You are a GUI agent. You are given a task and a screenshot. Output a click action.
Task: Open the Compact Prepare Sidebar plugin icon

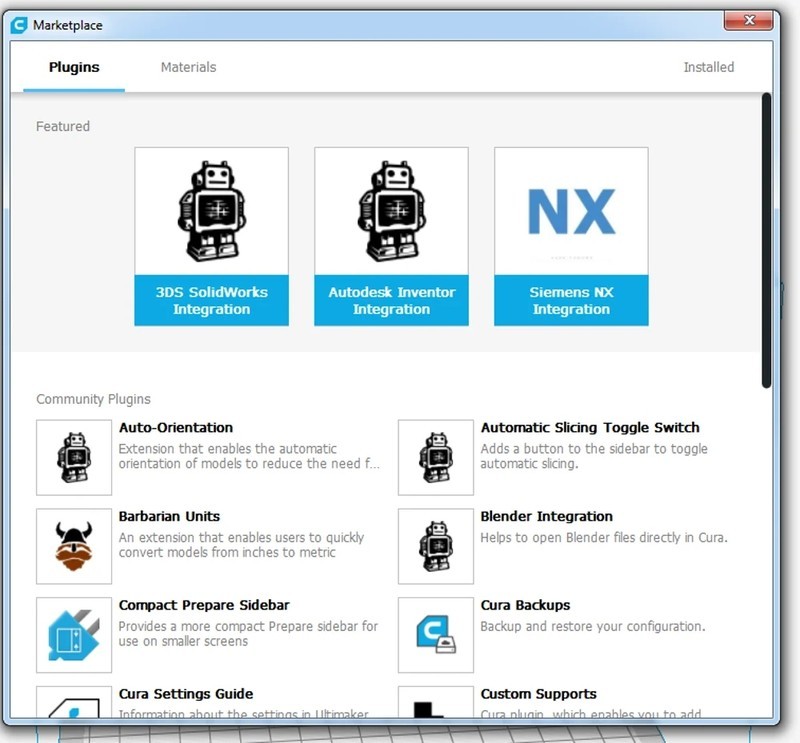tap(74, 635)
